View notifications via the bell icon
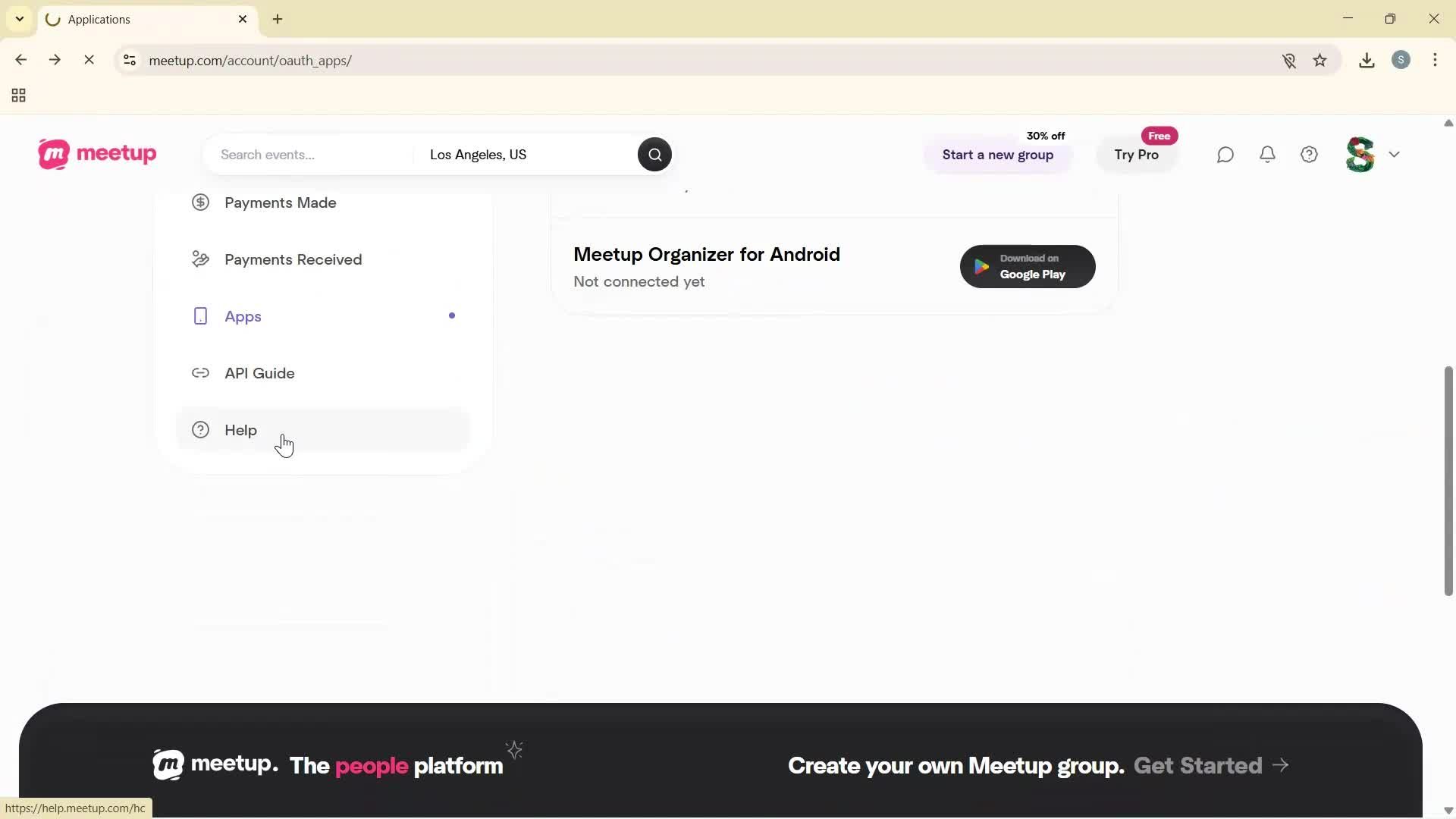Screen dimensions: 1456x819 pyautogui.click(x=1267, y=154)
